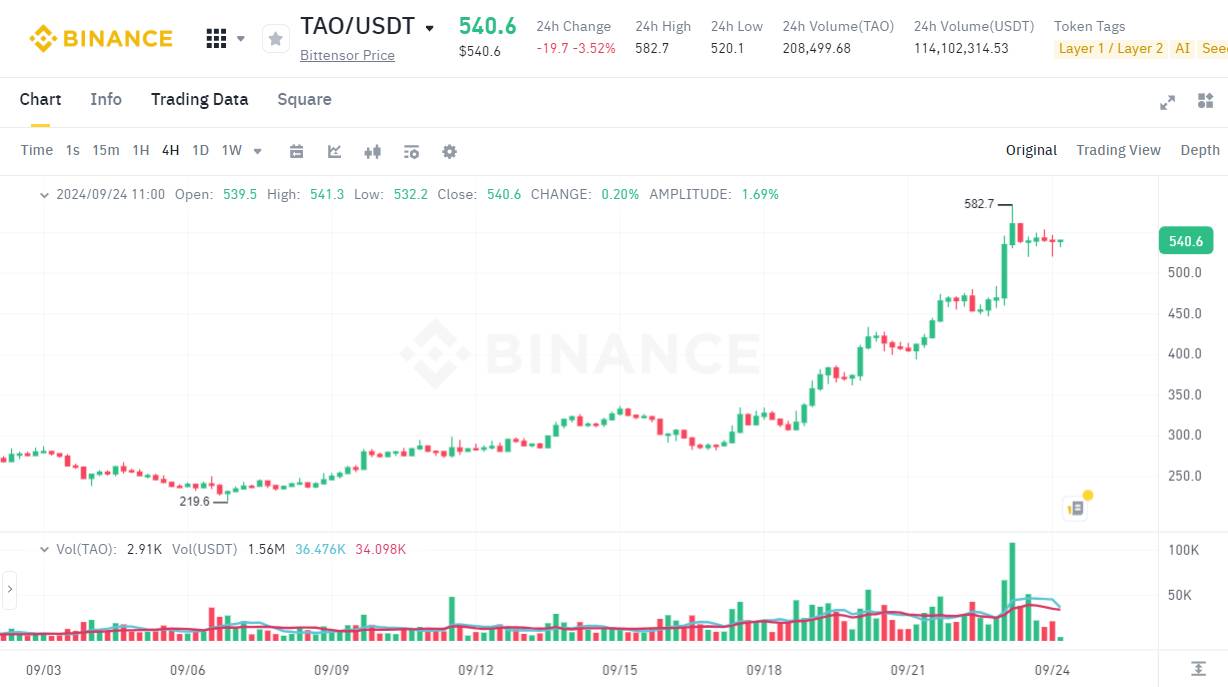Screen dimensions: 1228x687
Task: Change candlestick chart type icon
Action: 373,151
